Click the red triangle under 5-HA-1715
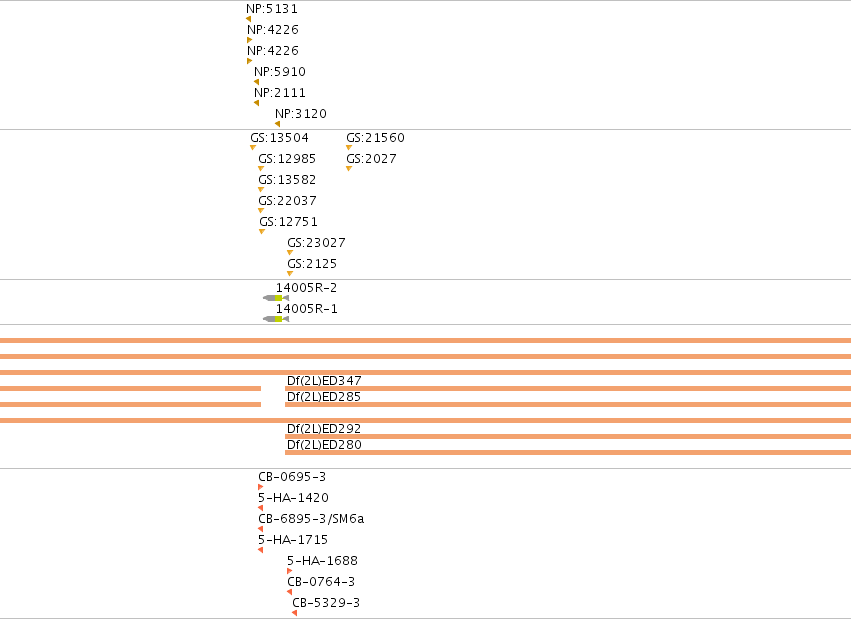851x619 pixels. [261, 550]
